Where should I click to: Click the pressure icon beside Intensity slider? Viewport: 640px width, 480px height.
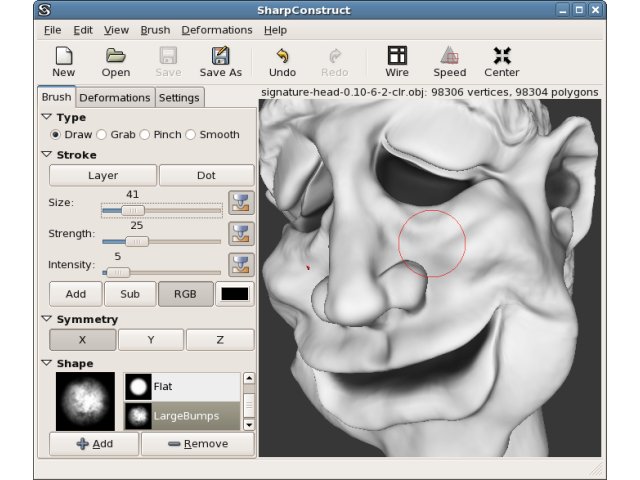pyautogui.click(x=241, y=264)
